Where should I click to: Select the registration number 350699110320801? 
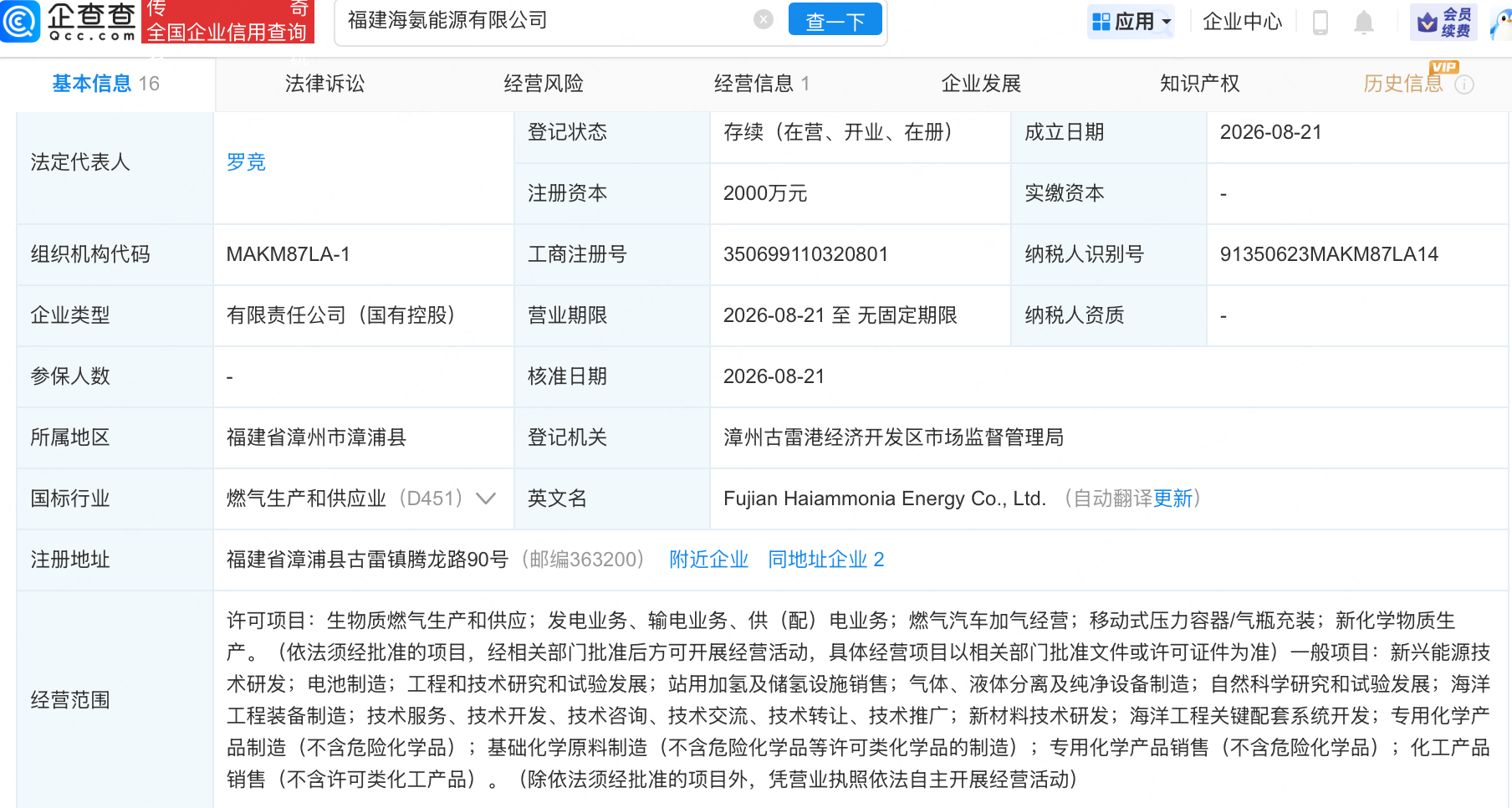pos(805,254)
